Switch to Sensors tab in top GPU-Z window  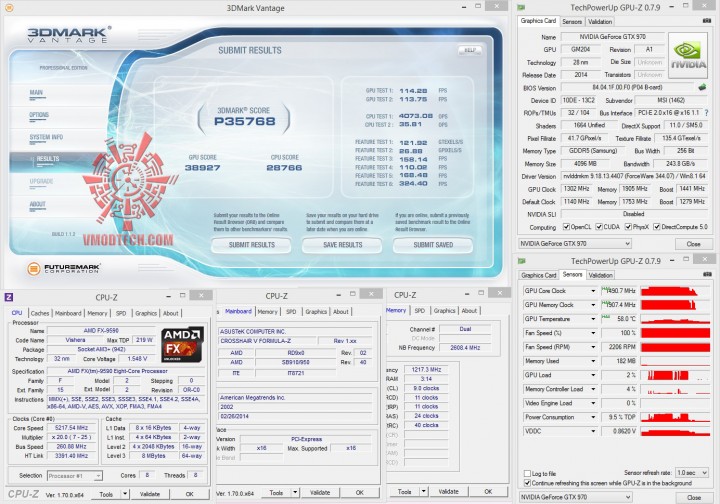572,22
